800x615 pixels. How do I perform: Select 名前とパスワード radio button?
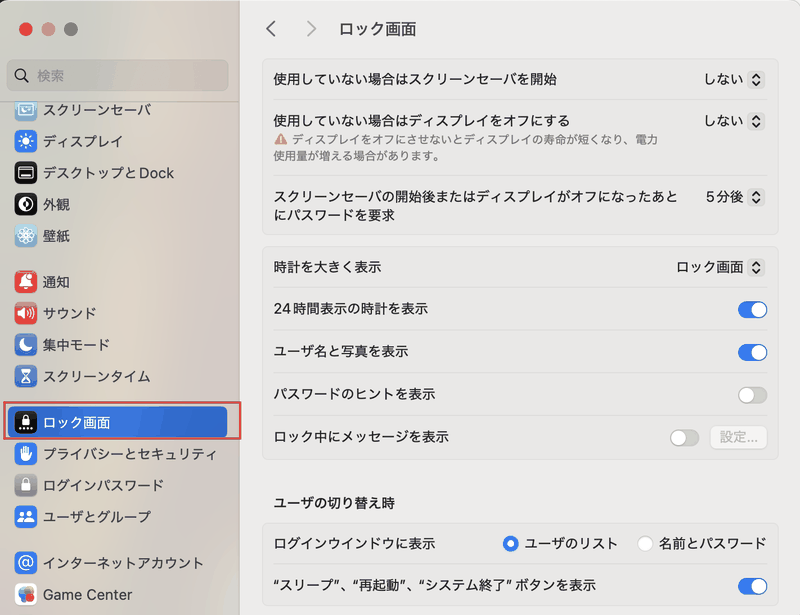point(645,544)
